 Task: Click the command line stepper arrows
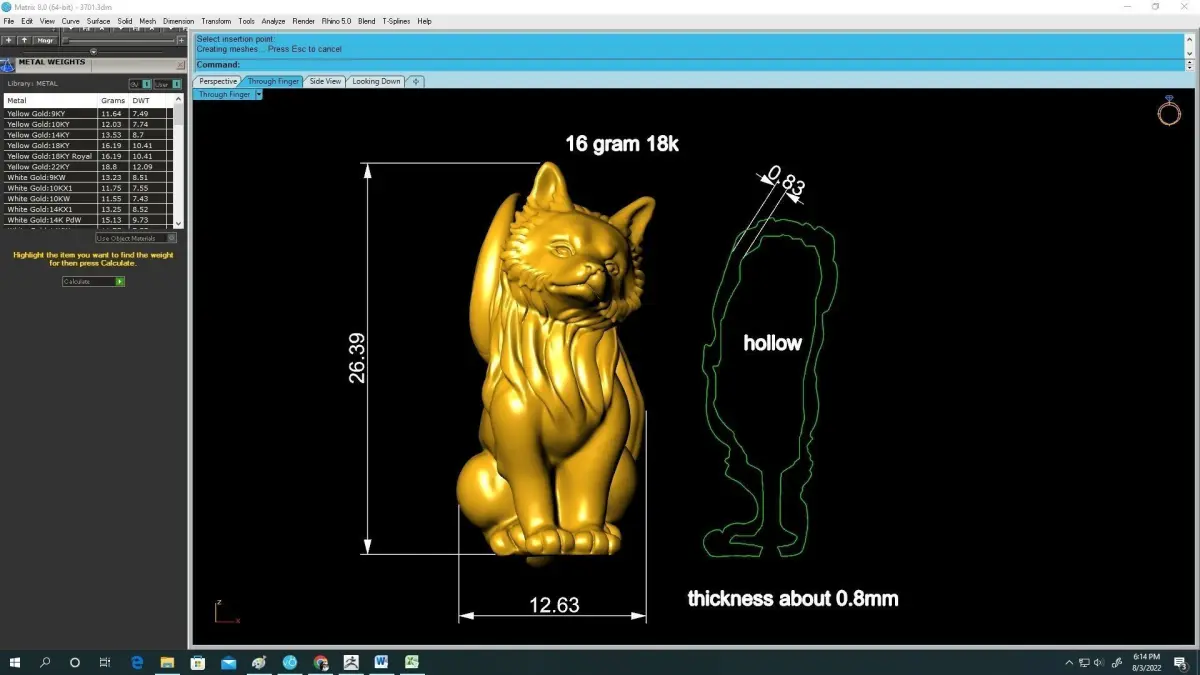click(1188, 65)
